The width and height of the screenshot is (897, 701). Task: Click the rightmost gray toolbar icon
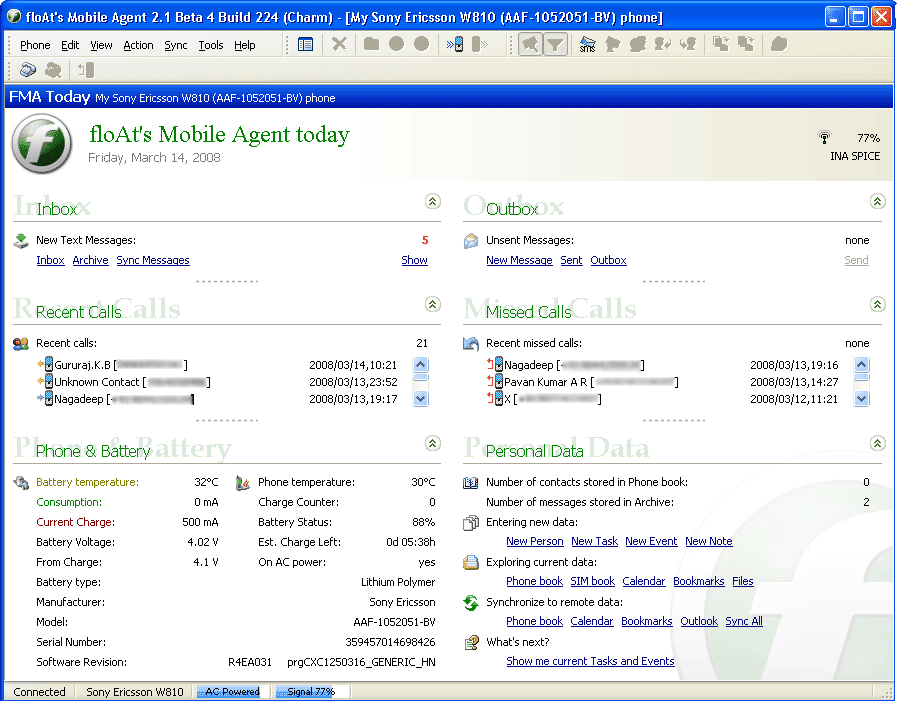coord(779,44)
